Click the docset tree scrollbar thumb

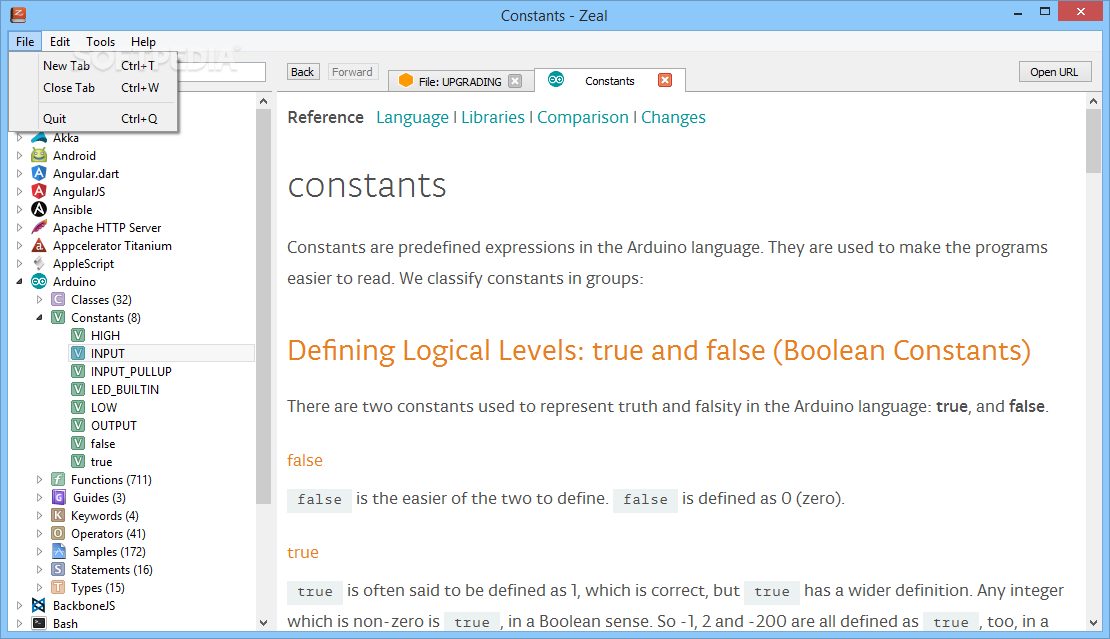263,306
